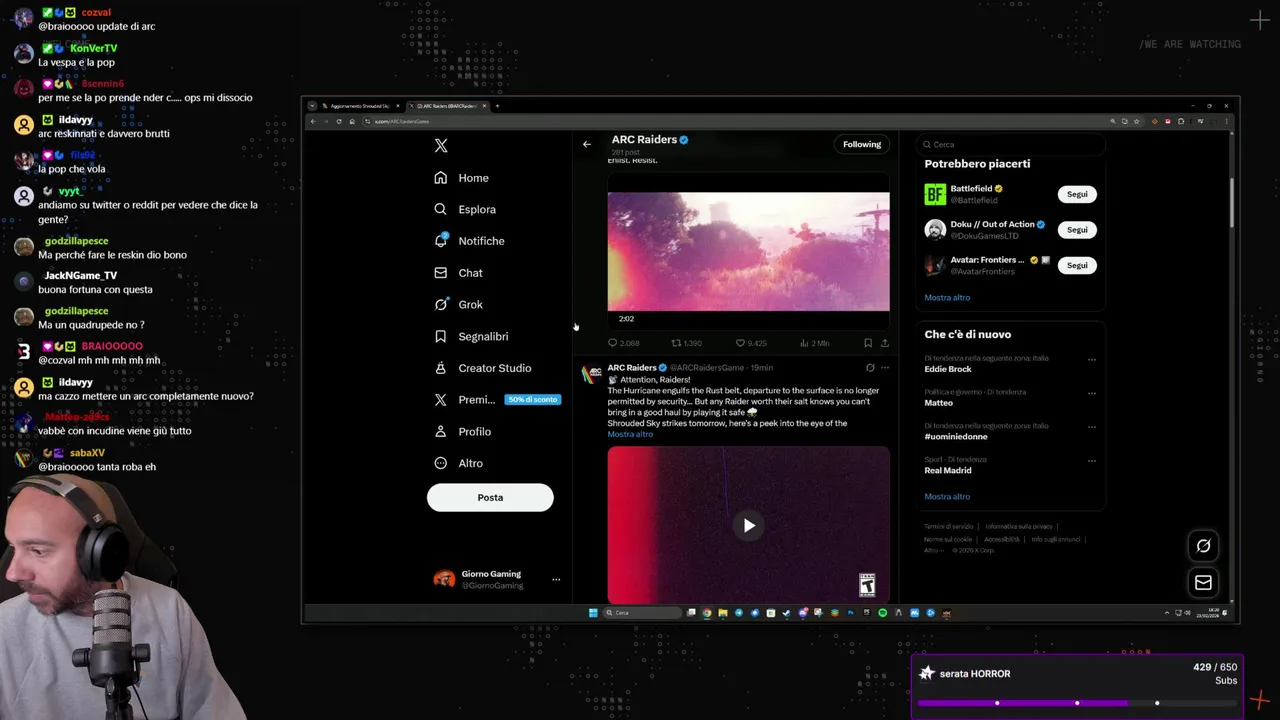
Task: Open Real Madrid trending topic
Action: pos(948,470)
